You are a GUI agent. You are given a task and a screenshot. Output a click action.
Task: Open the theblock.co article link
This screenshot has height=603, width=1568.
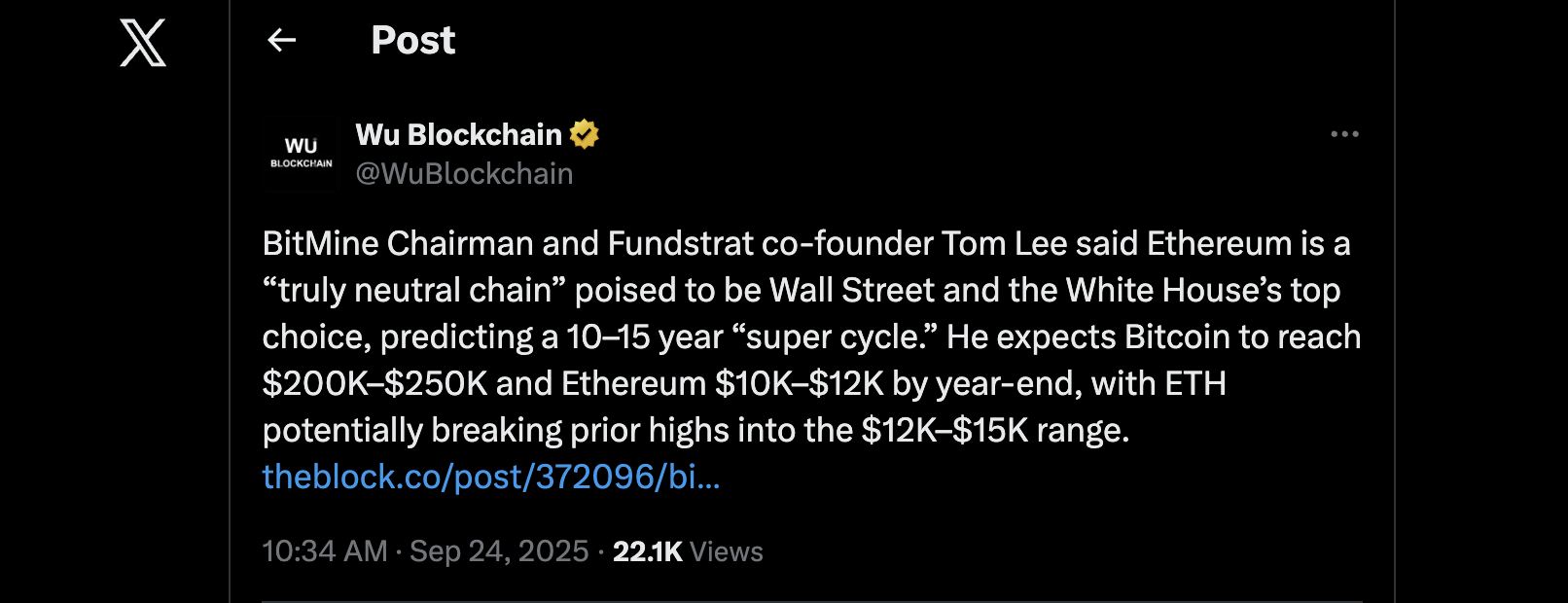tap(491, 477)
